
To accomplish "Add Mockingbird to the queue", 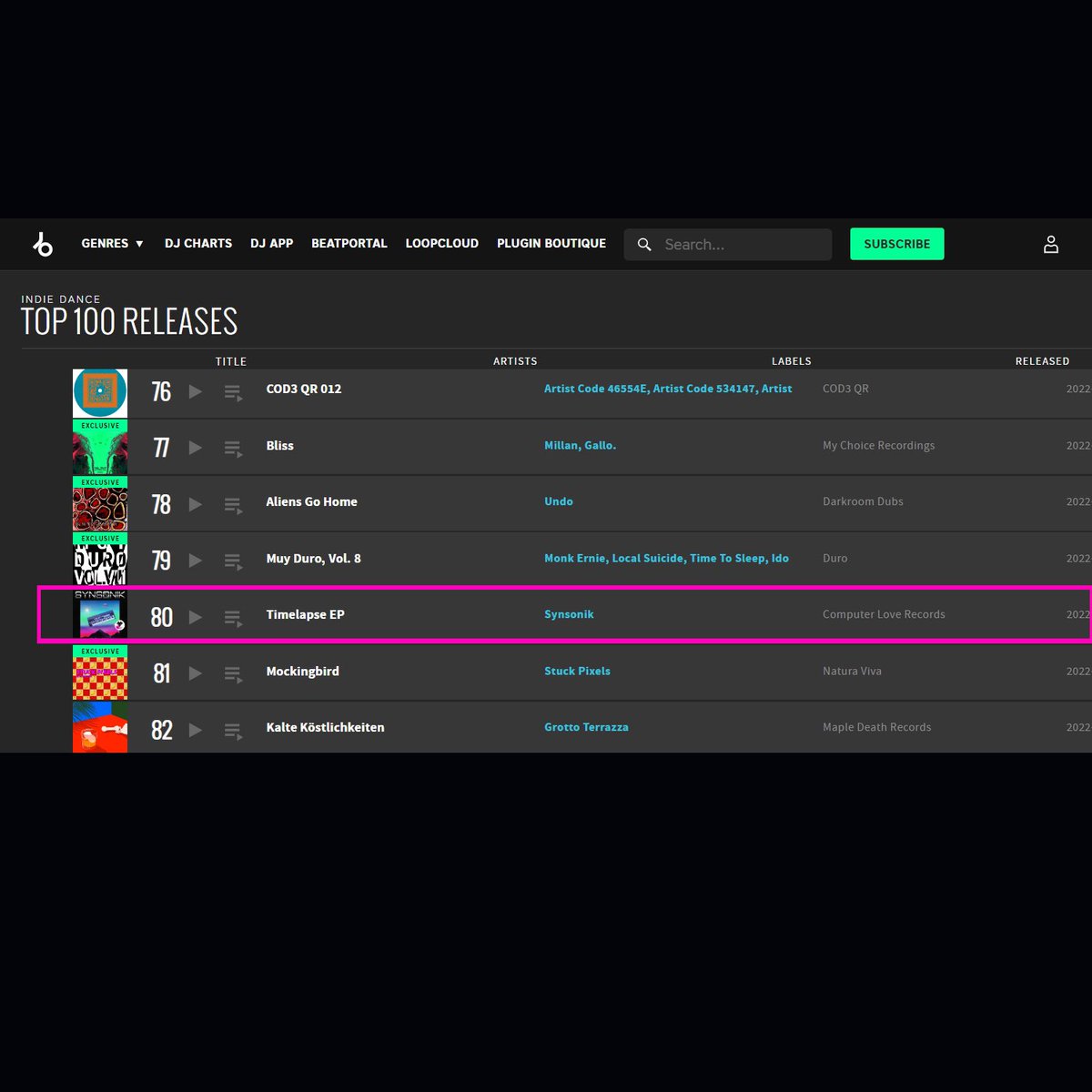I will click(x=233, y=675).
